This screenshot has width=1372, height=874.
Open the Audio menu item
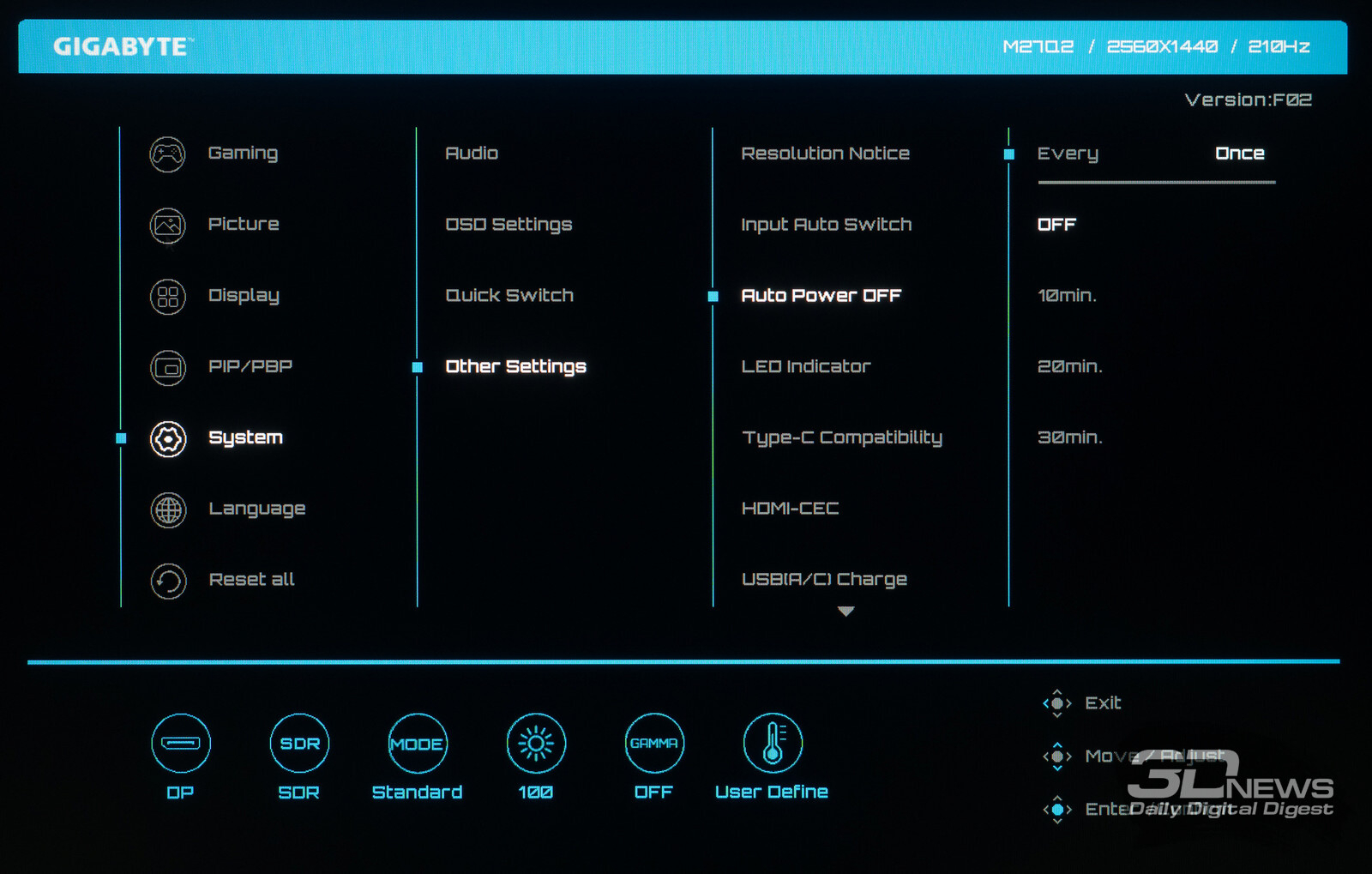click(x=472, y=154)
